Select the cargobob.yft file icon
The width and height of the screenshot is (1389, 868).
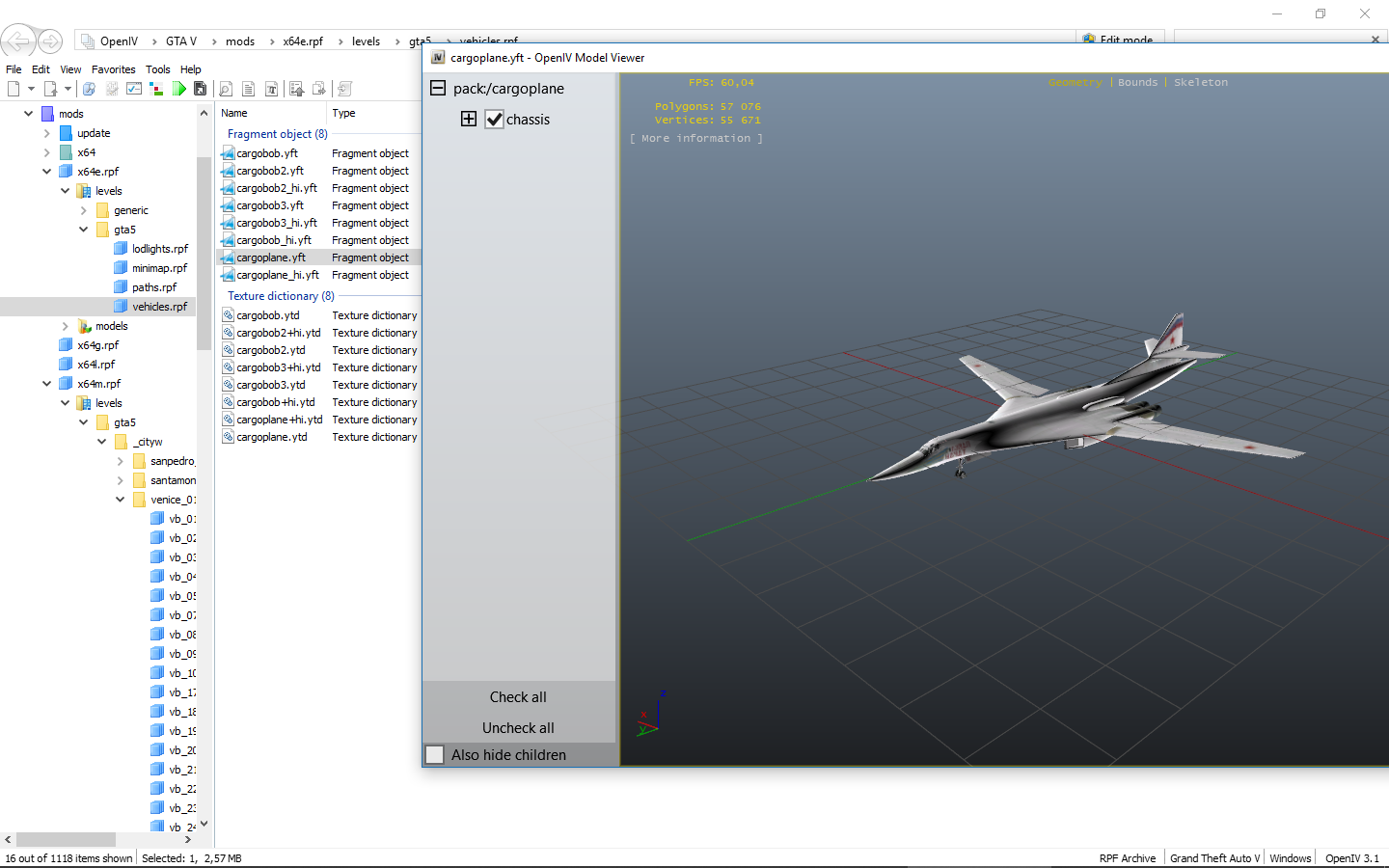point(228,153)
